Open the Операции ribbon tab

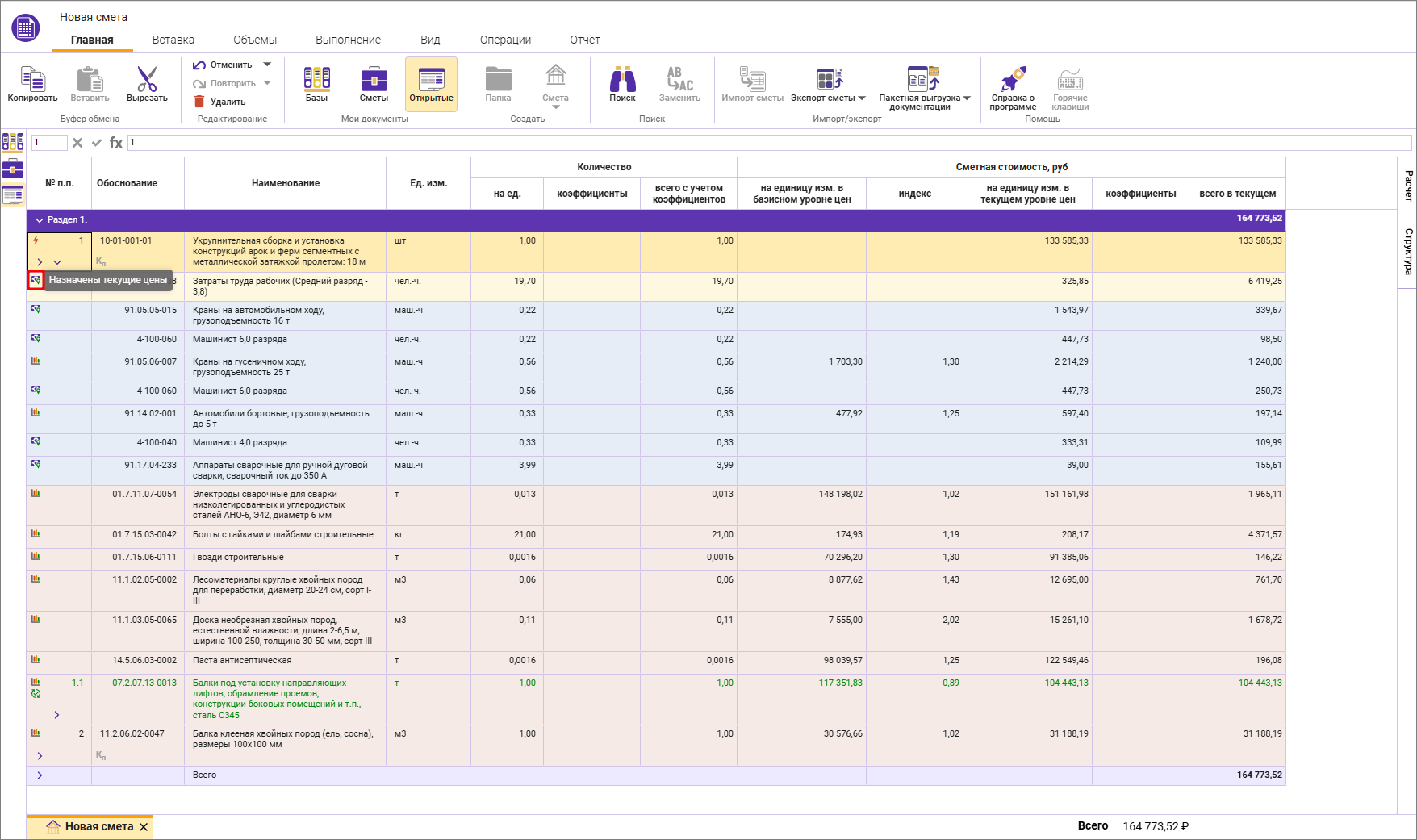pos(505,40)
